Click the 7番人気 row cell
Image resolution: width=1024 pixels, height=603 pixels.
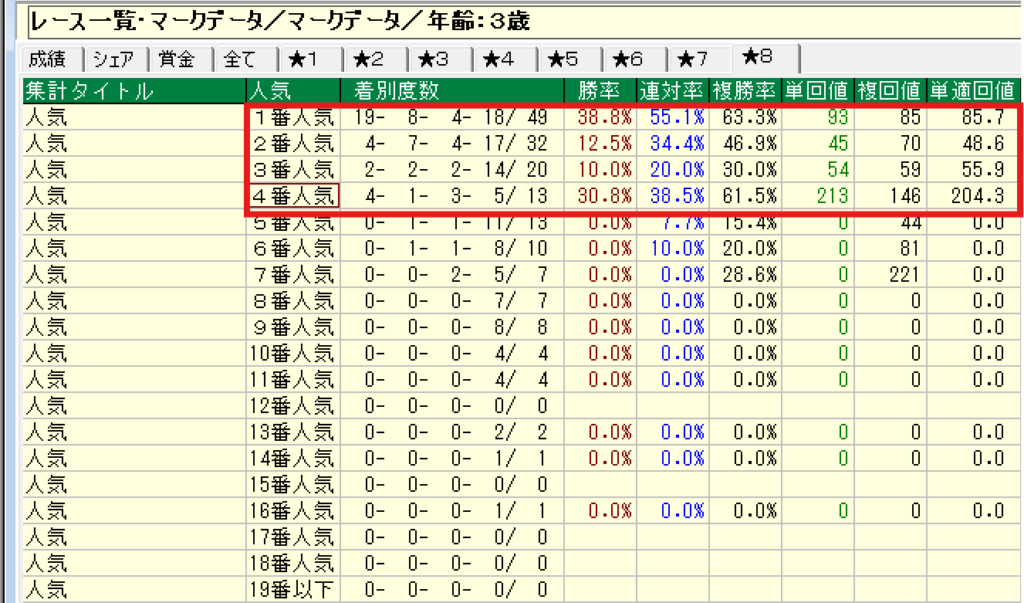pyautogui.click(x=294, y=274)
